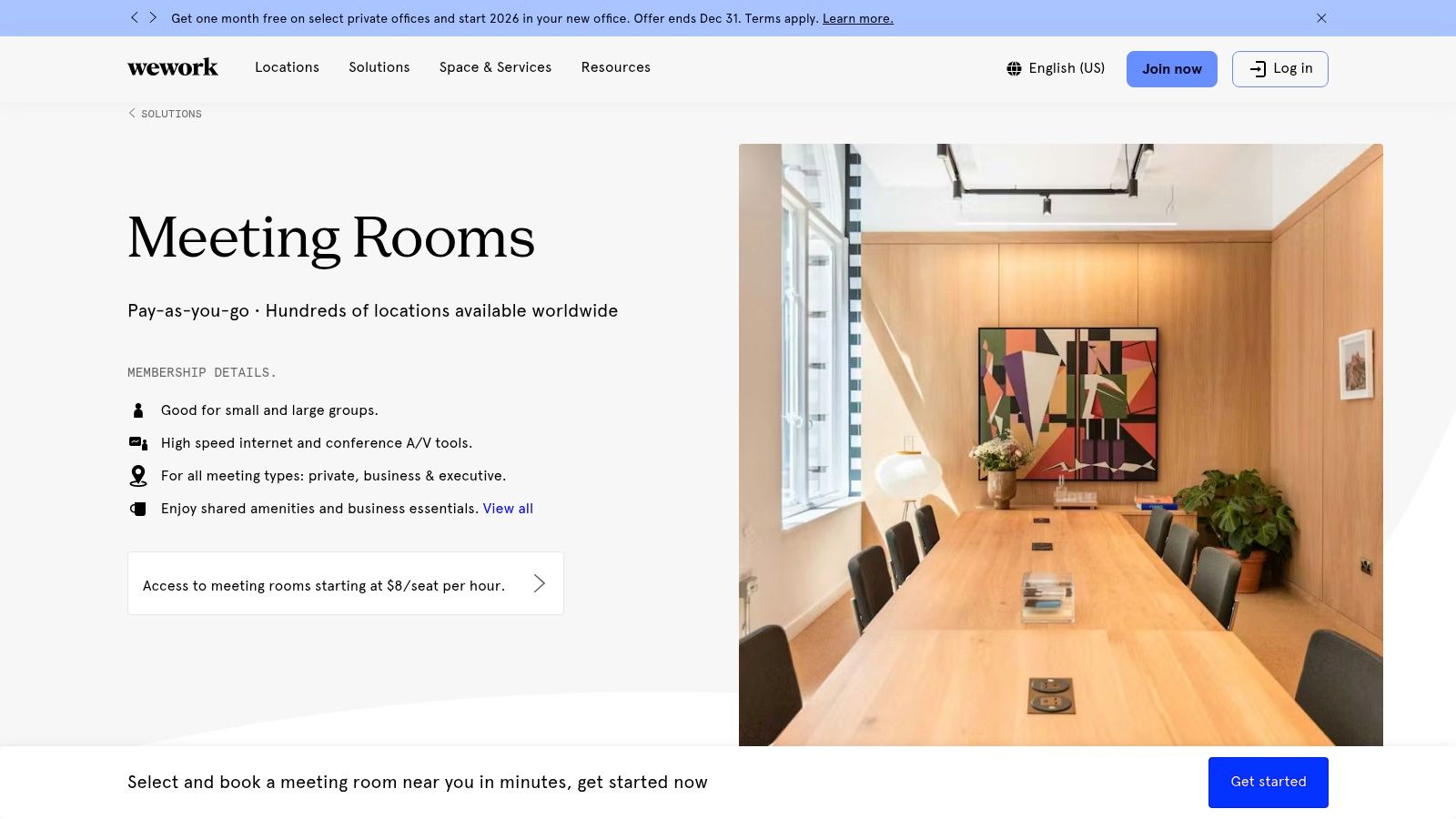
Task: Click the right arrow icon on pricing card
Action: [539, 583]
